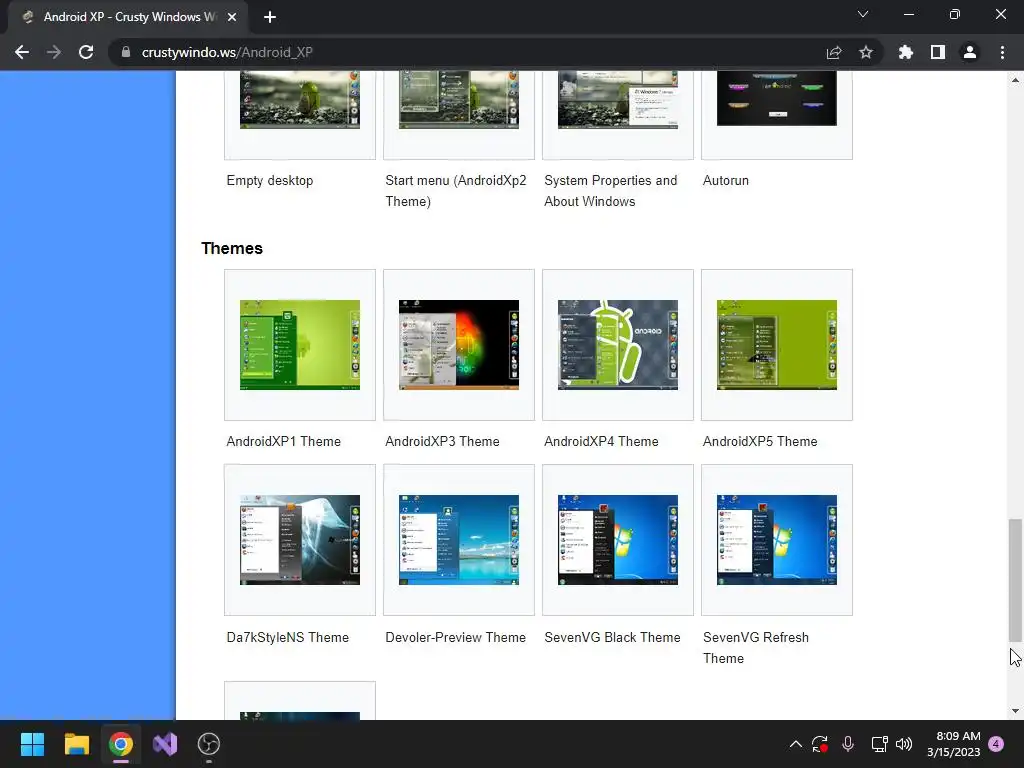Click the "SevenVG Refresh Theme" caption
The height and width of the screenshot is (768, 1024).
click(x=756, y=648)
